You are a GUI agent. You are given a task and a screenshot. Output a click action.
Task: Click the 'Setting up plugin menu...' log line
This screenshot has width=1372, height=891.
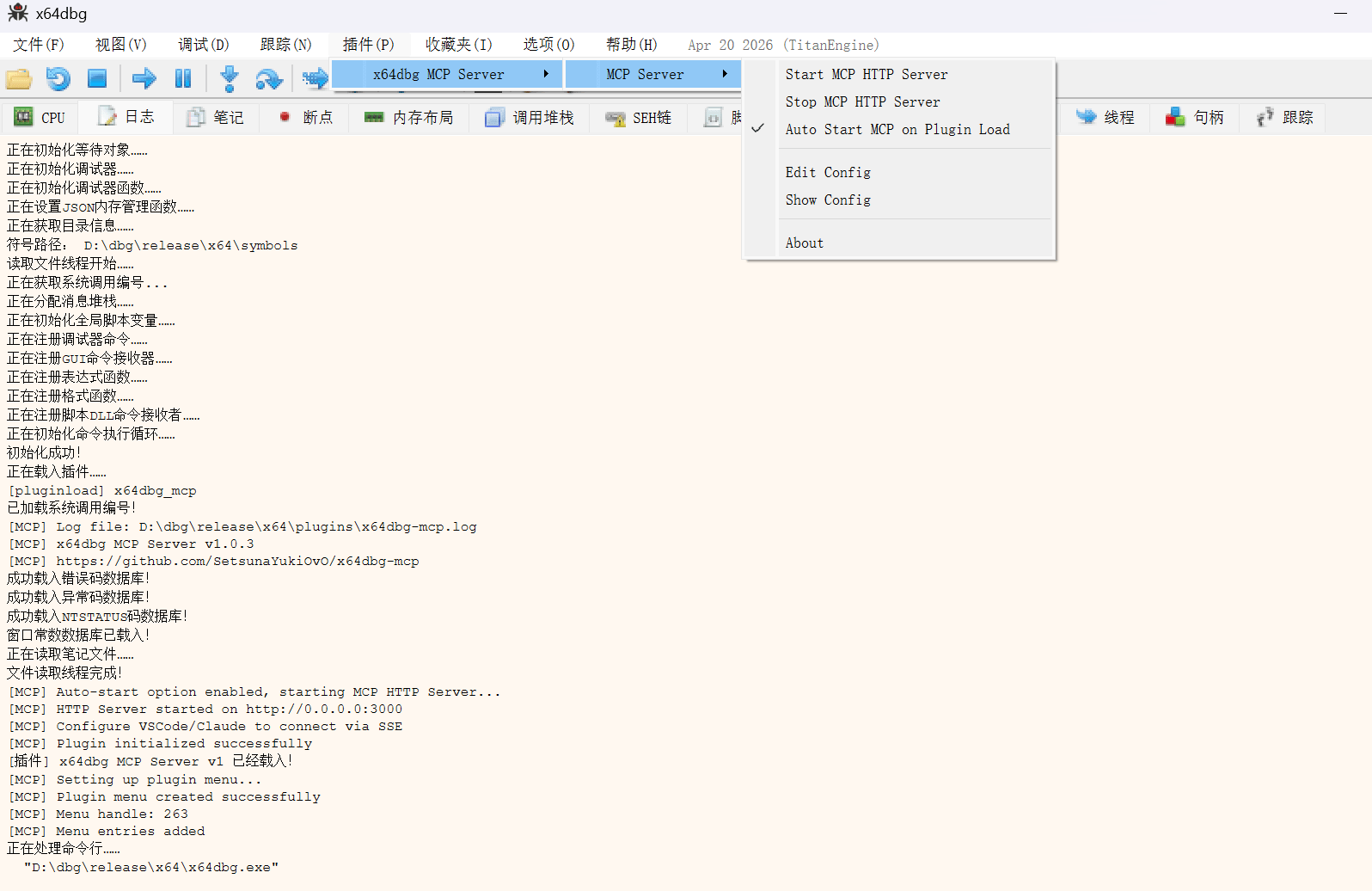[x=135, y=780]
